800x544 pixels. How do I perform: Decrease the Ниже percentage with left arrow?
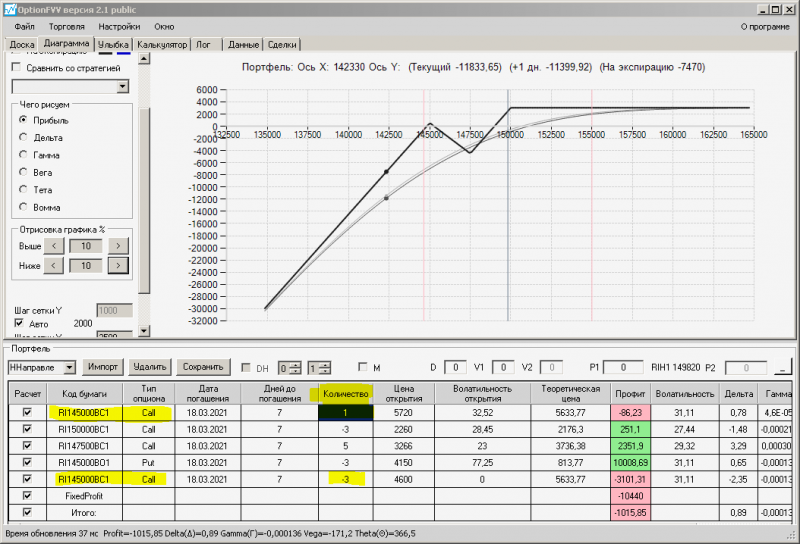(x=54, y=265)
